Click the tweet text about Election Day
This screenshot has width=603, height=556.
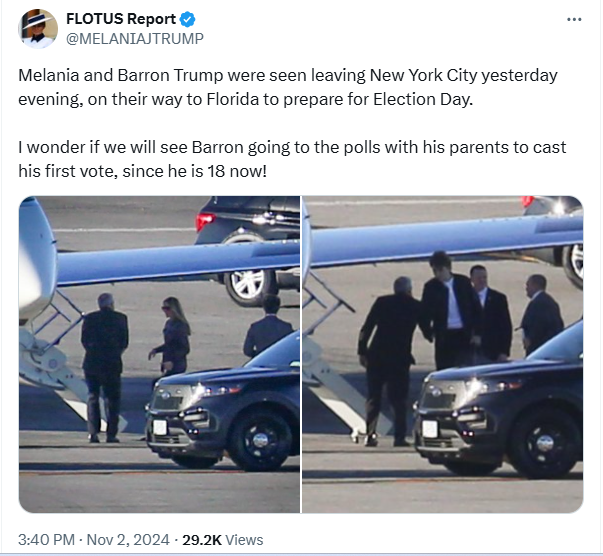(x=288, y=87)
